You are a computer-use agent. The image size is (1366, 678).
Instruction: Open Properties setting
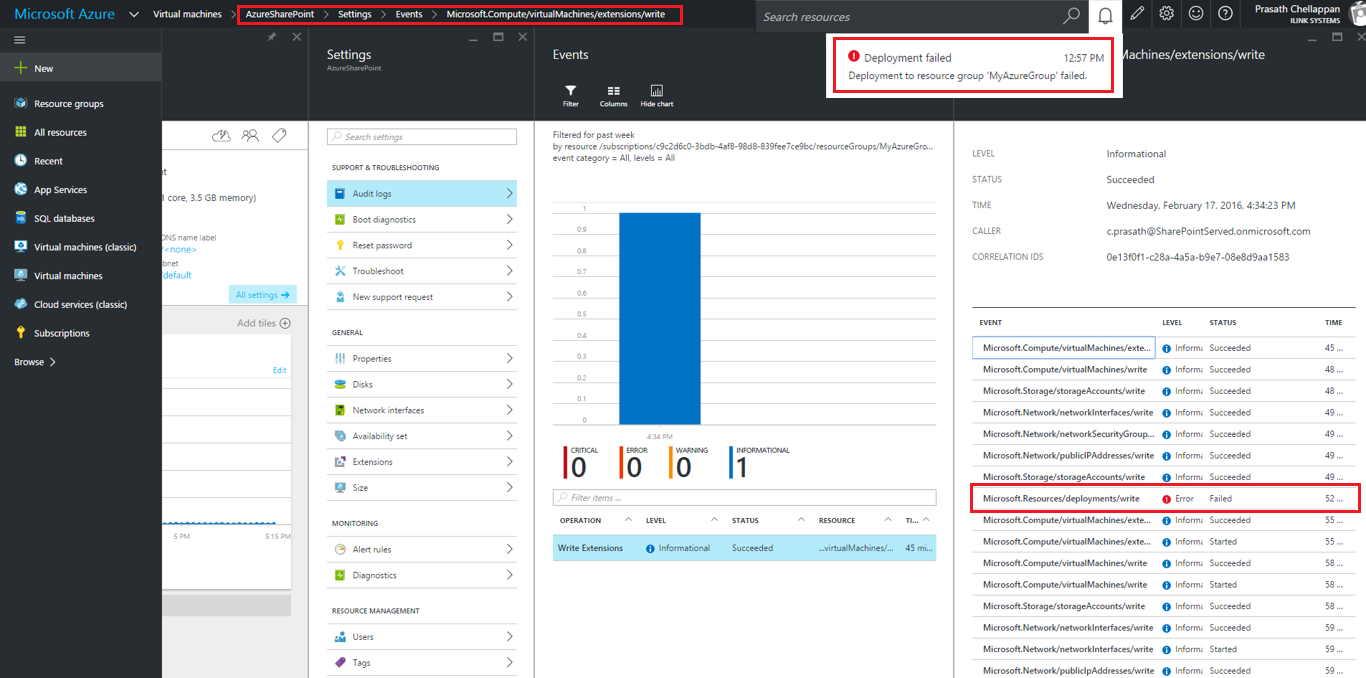point(422,358)
